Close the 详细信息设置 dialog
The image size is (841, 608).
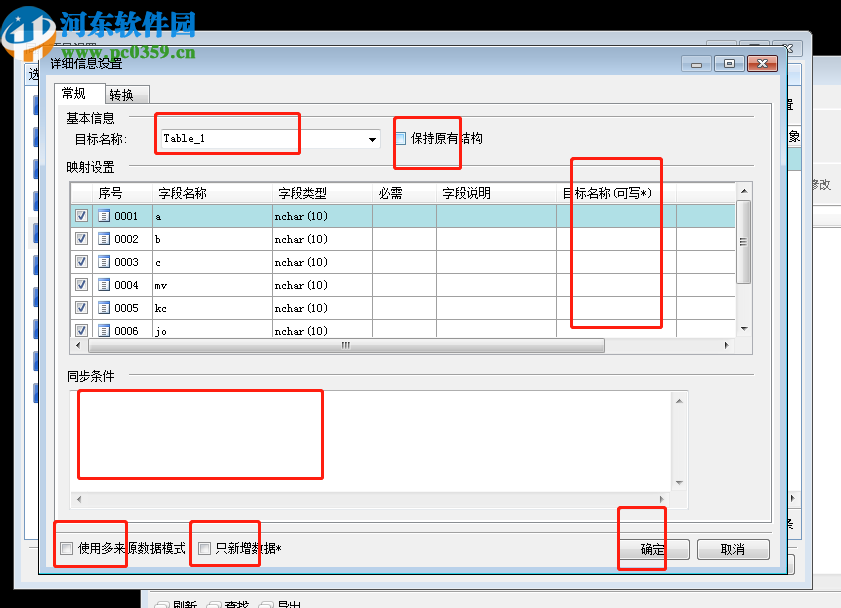coord(762,64)
